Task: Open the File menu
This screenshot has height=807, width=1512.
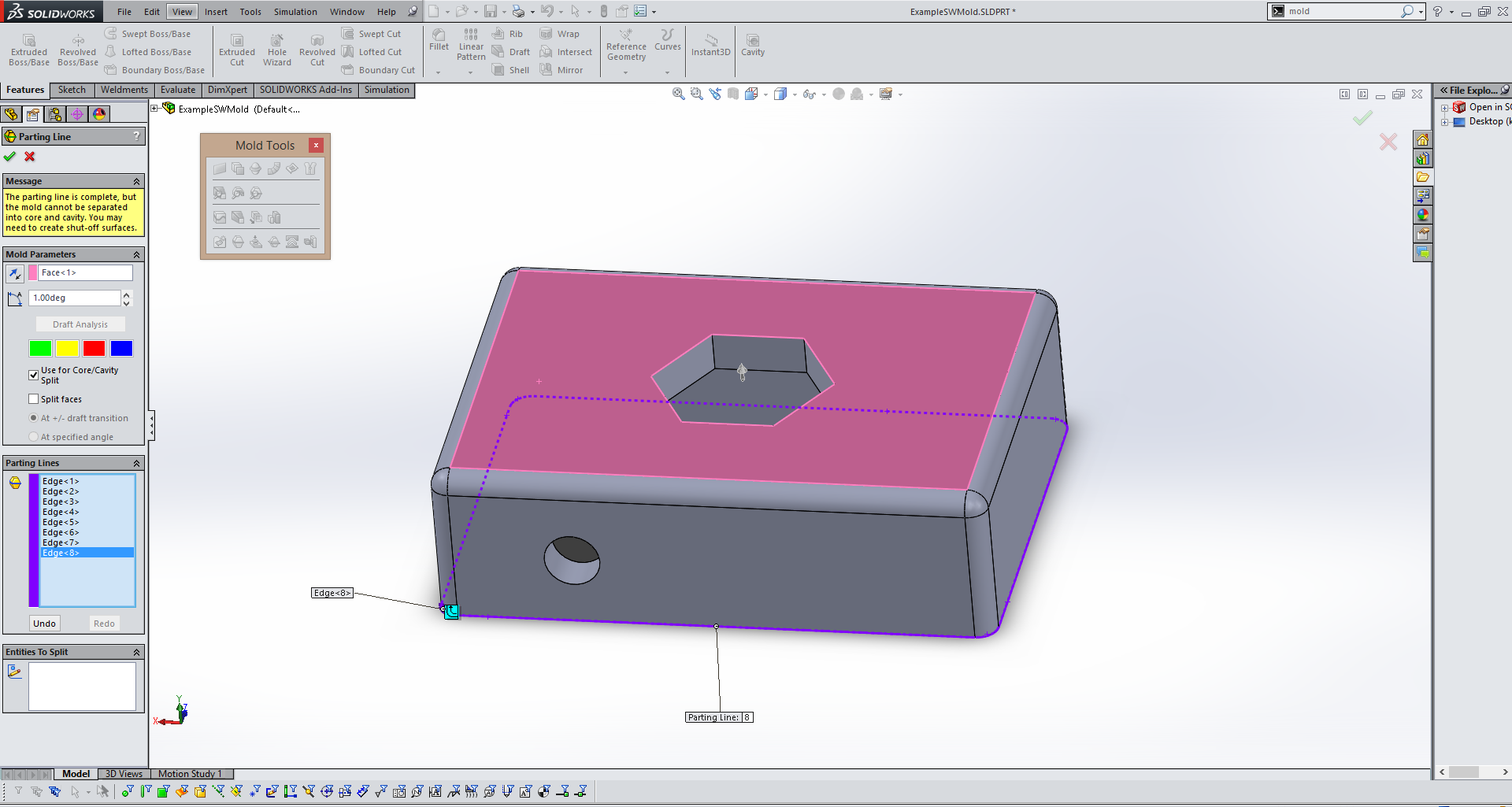Action: click(124, 12)
